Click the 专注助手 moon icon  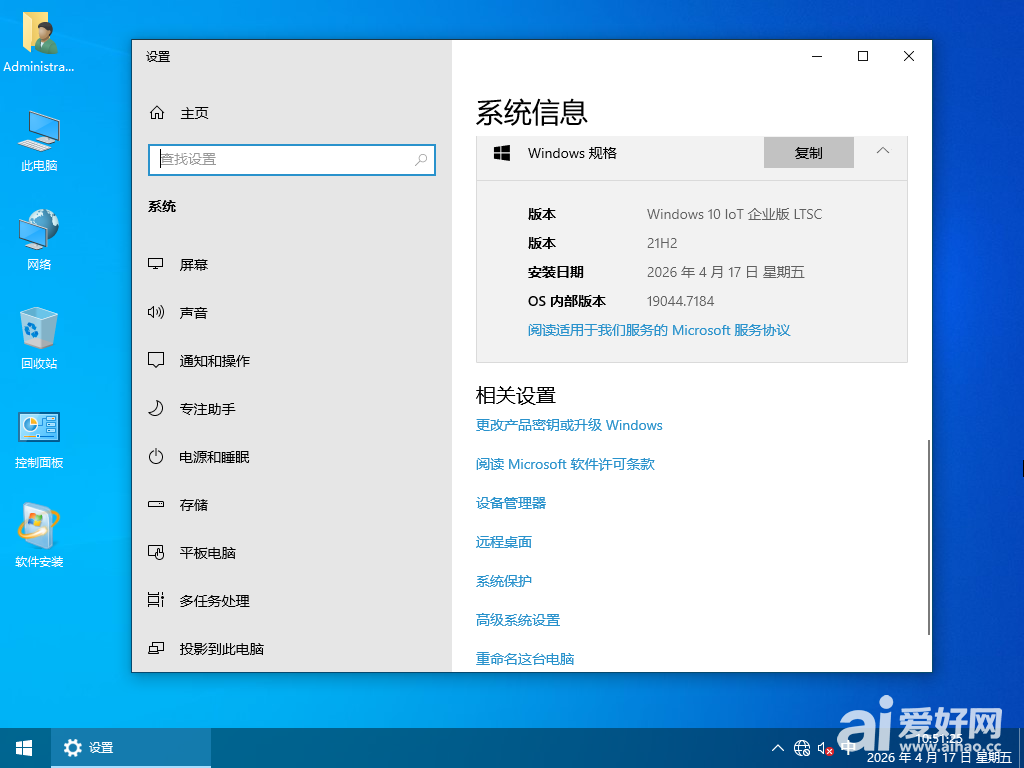[155, 409]
